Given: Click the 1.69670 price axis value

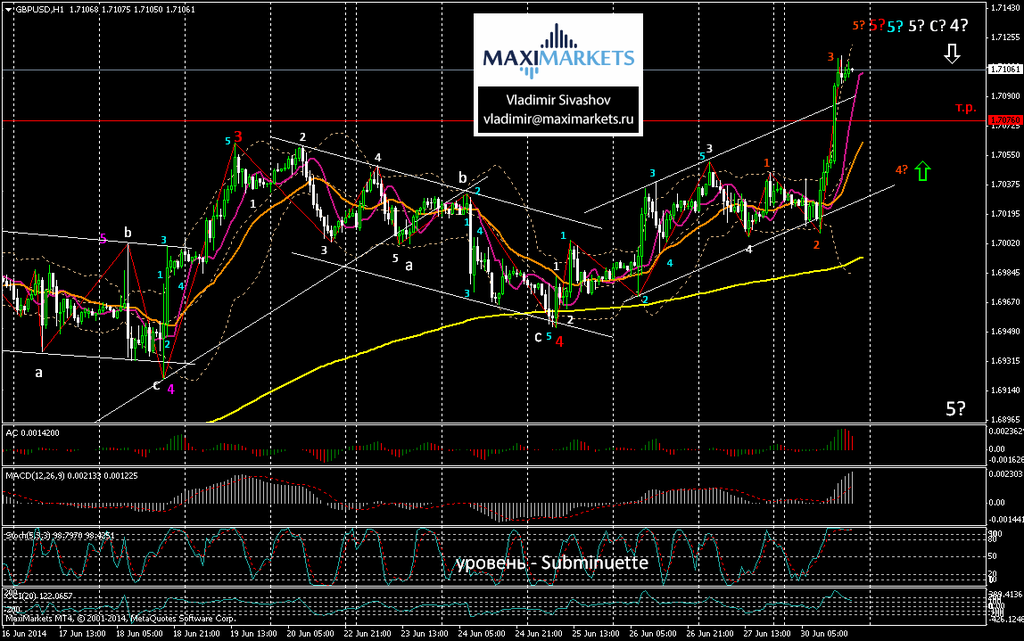Looking at the screenshot, I should pos(1005,302).
